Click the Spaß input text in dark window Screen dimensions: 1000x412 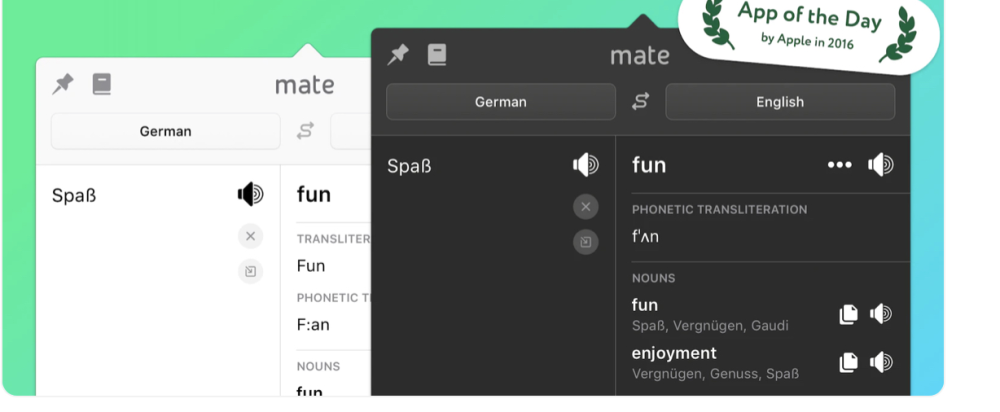coord(409,166)
